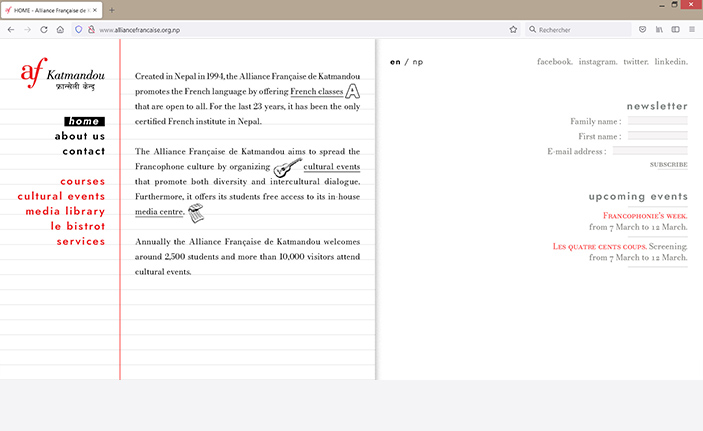The width and height of the screenshot is (703, 431).
Task: Click the SUBSCRIBE newsletter button
Action: (668, 165)
